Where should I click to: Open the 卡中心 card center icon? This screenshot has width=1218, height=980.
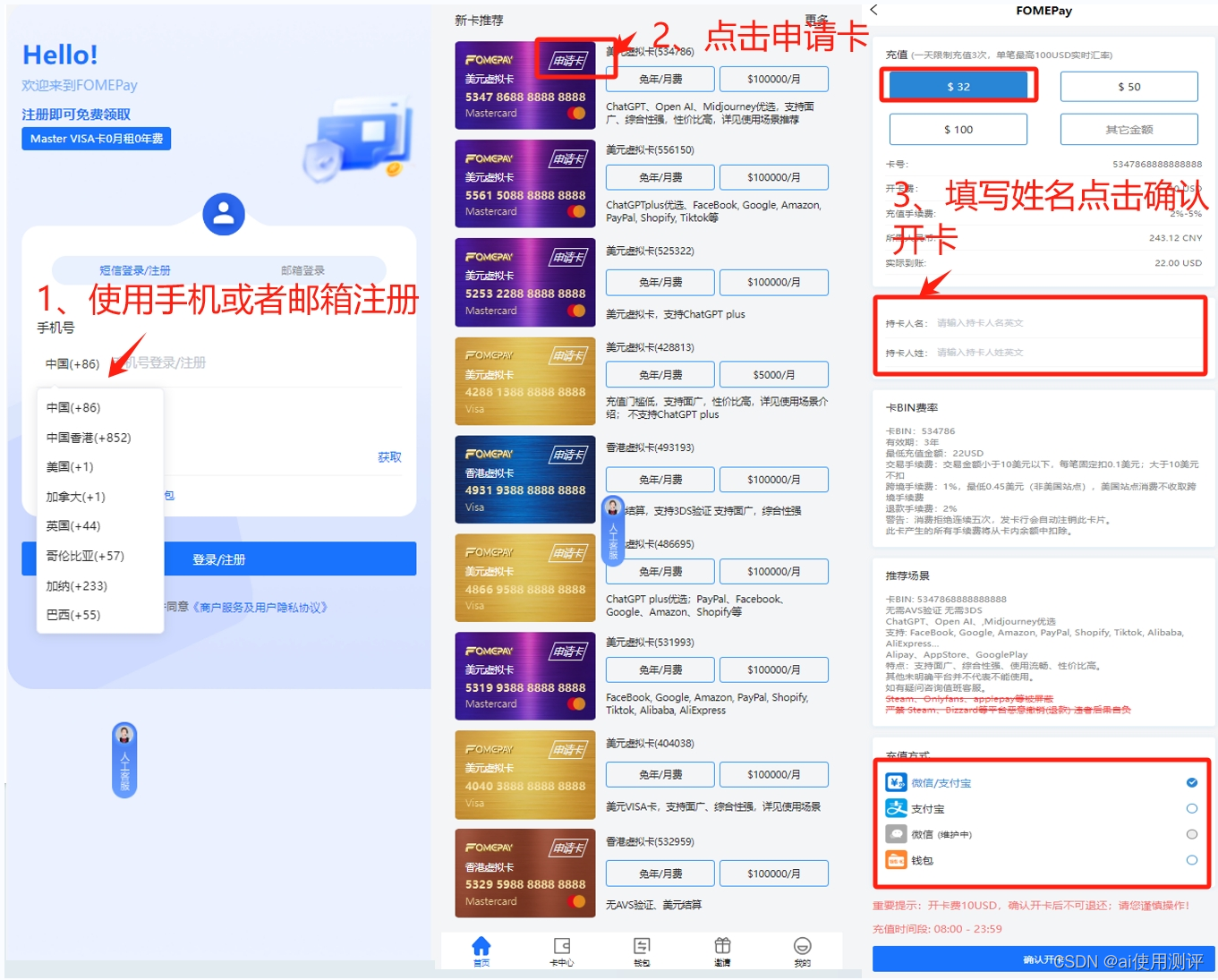click(x=562, y=950)
